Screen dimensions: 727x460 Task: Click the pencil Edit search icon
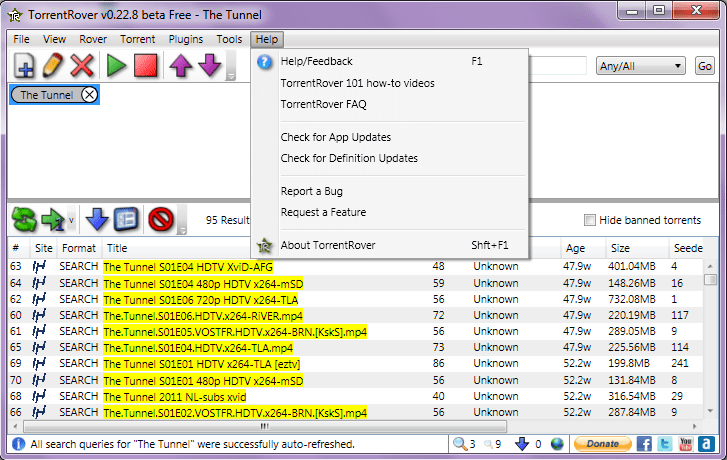point(52,65)
